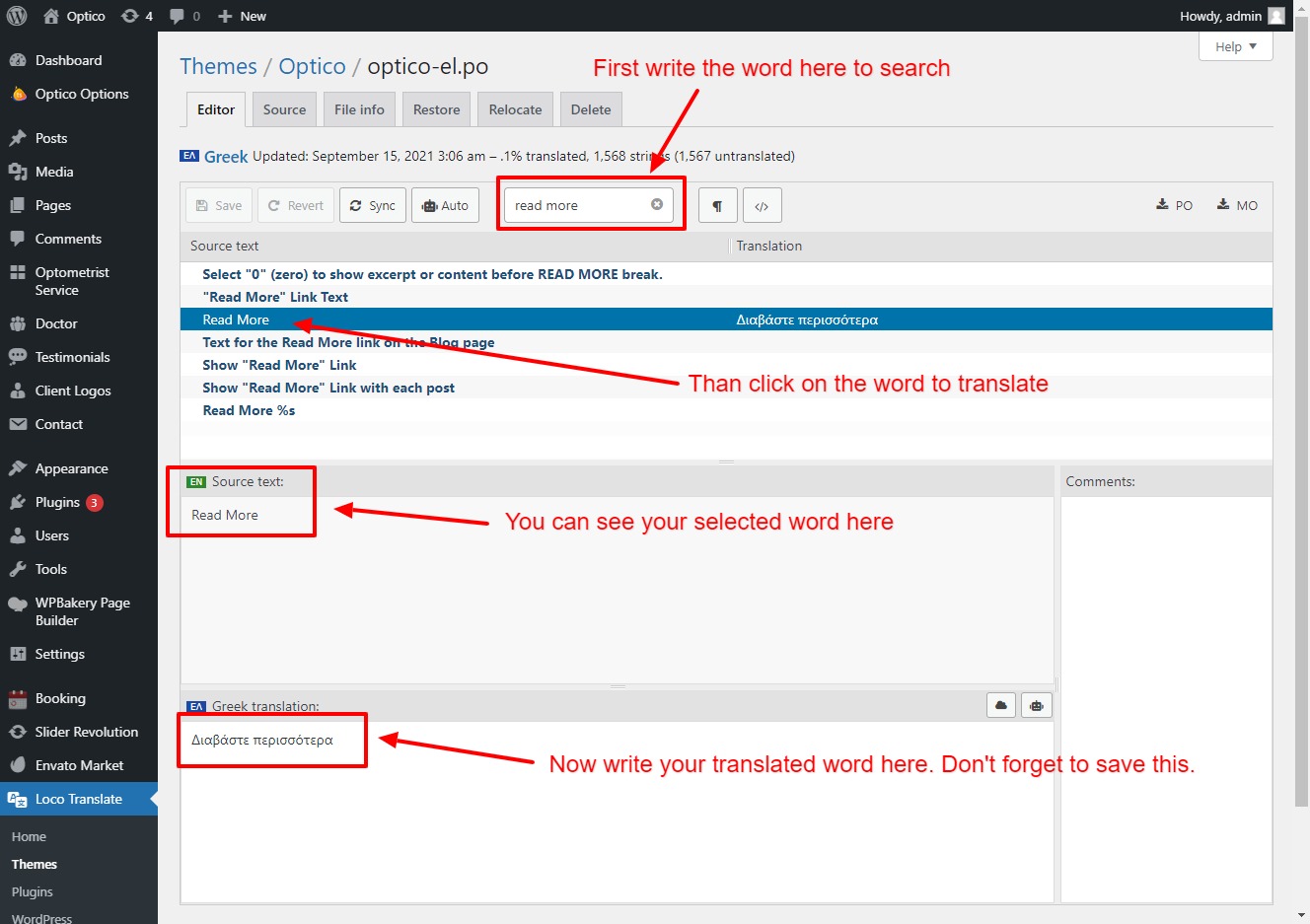The image size is (1310, 924).
Task: Download the PO file
Action: (1175, 205)
